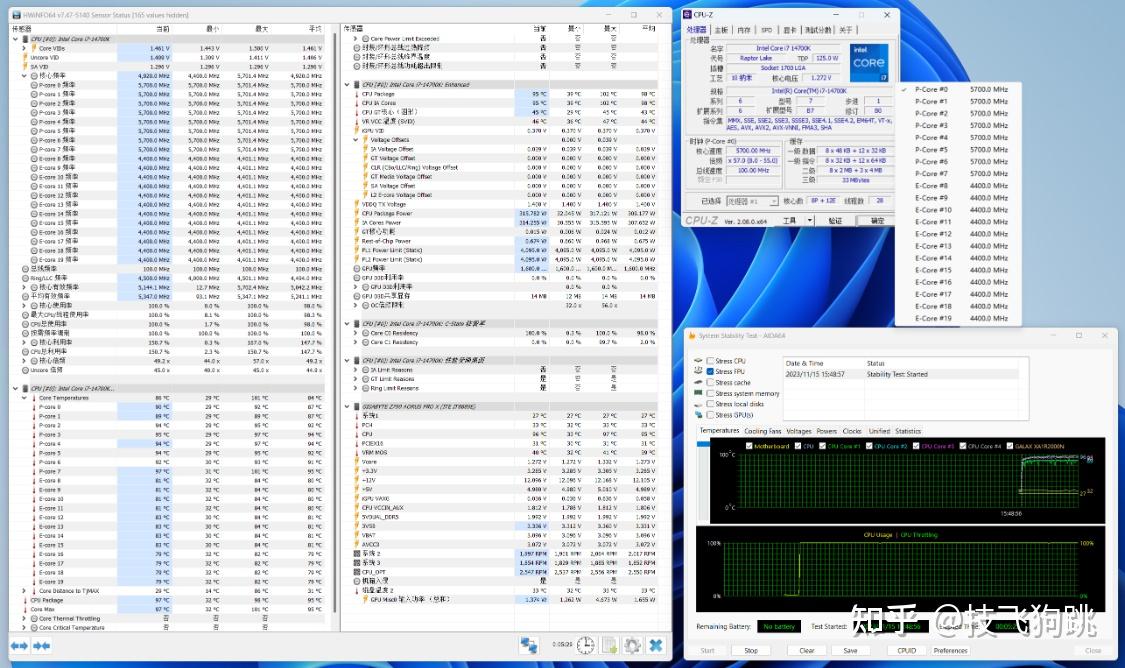
Task: Expand Core Distance to TjMAX row
Action: tap(24, 591)
